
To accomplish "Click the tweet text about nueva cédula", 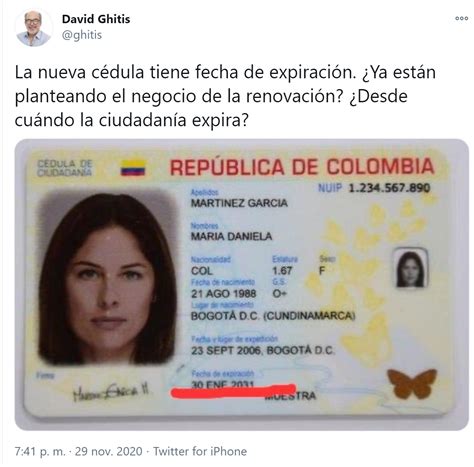I will click(225, 96).
